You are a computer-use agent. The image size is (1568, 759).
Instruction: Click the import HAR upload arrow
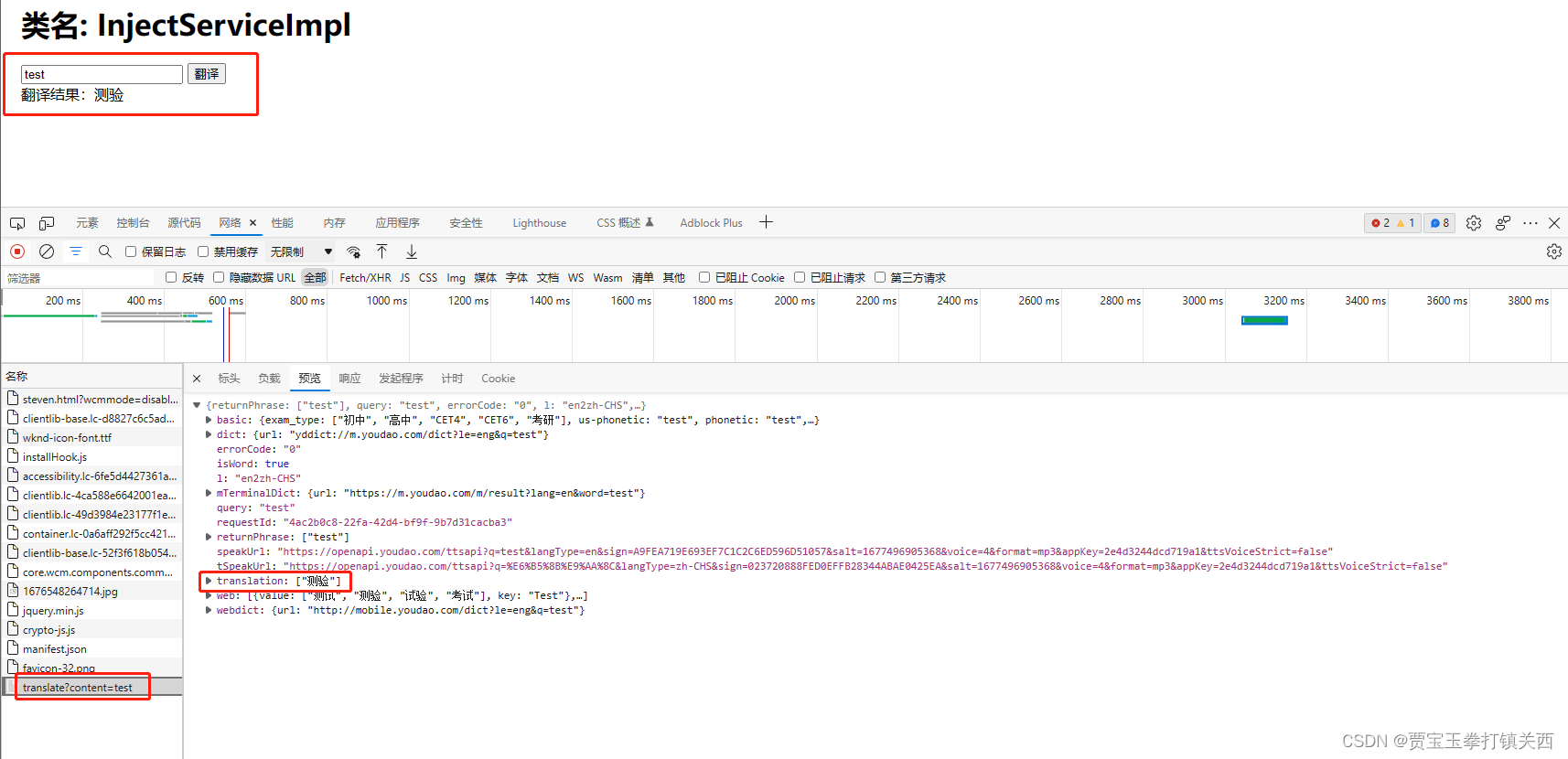[382, 251]
